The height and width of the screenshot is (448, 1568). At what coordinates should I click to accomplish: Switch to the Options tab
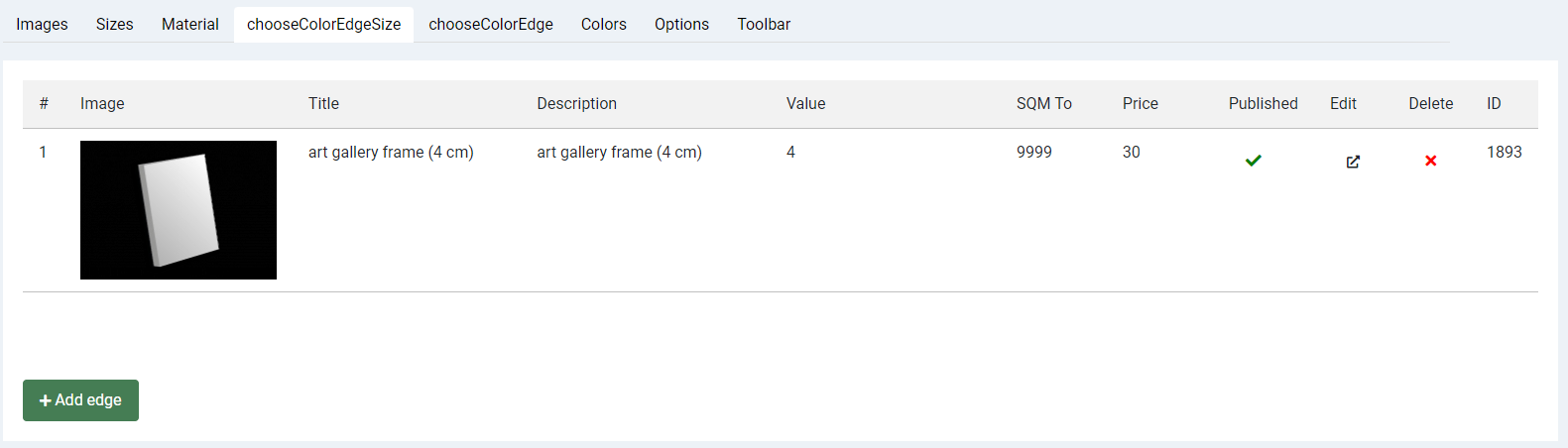tap(681, 24)
